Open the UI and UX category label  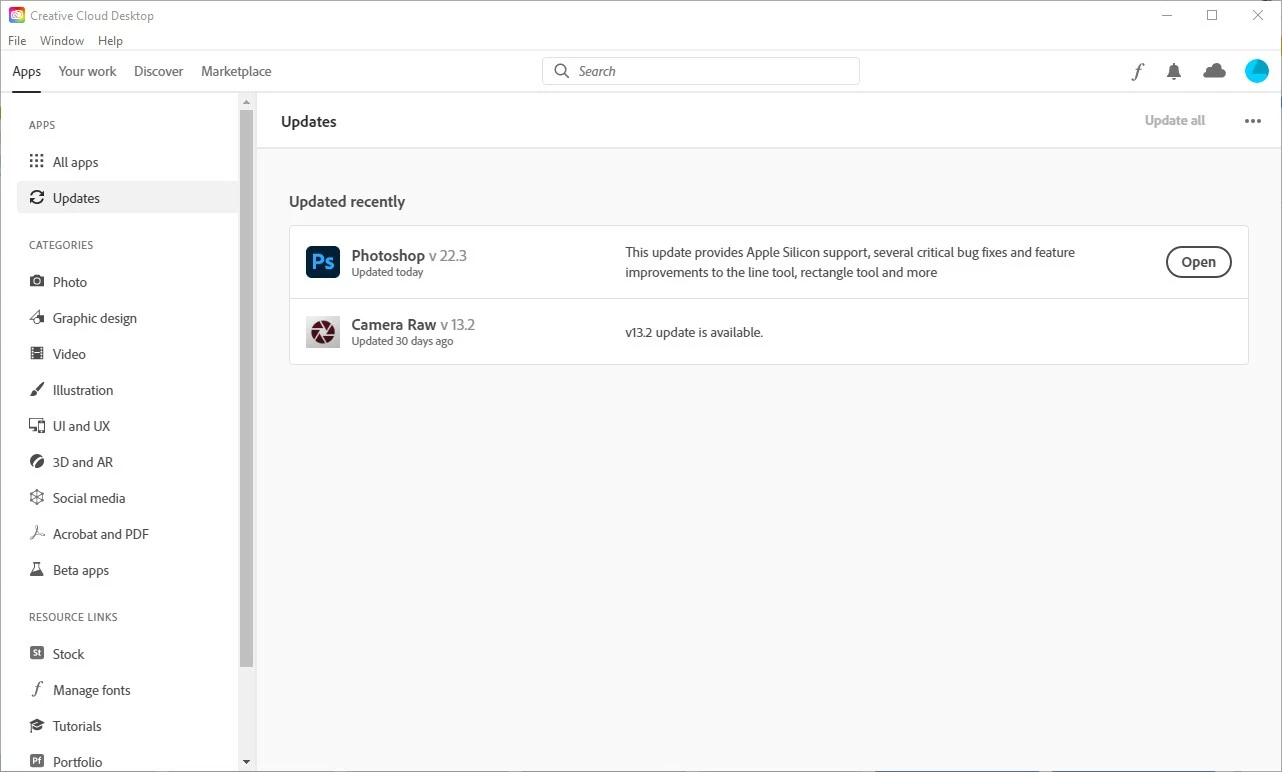click(81, 426)
